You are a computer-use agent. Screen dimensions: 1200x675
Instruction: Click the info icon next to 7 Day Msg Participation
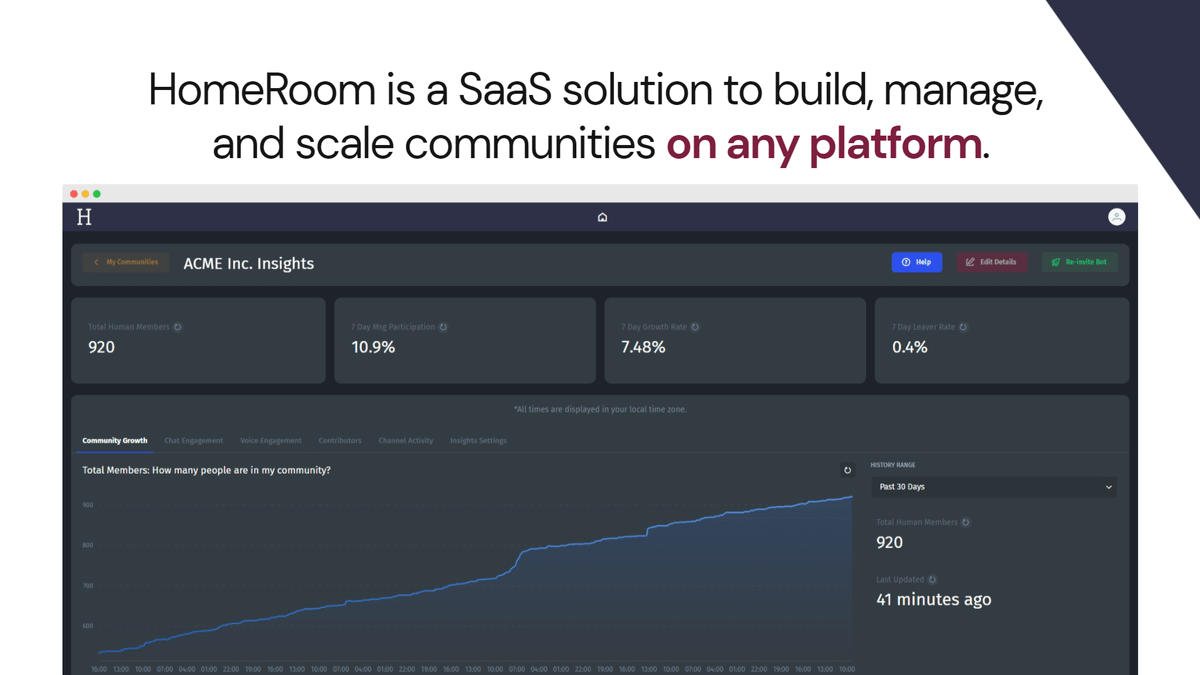[x=443, y=327]
